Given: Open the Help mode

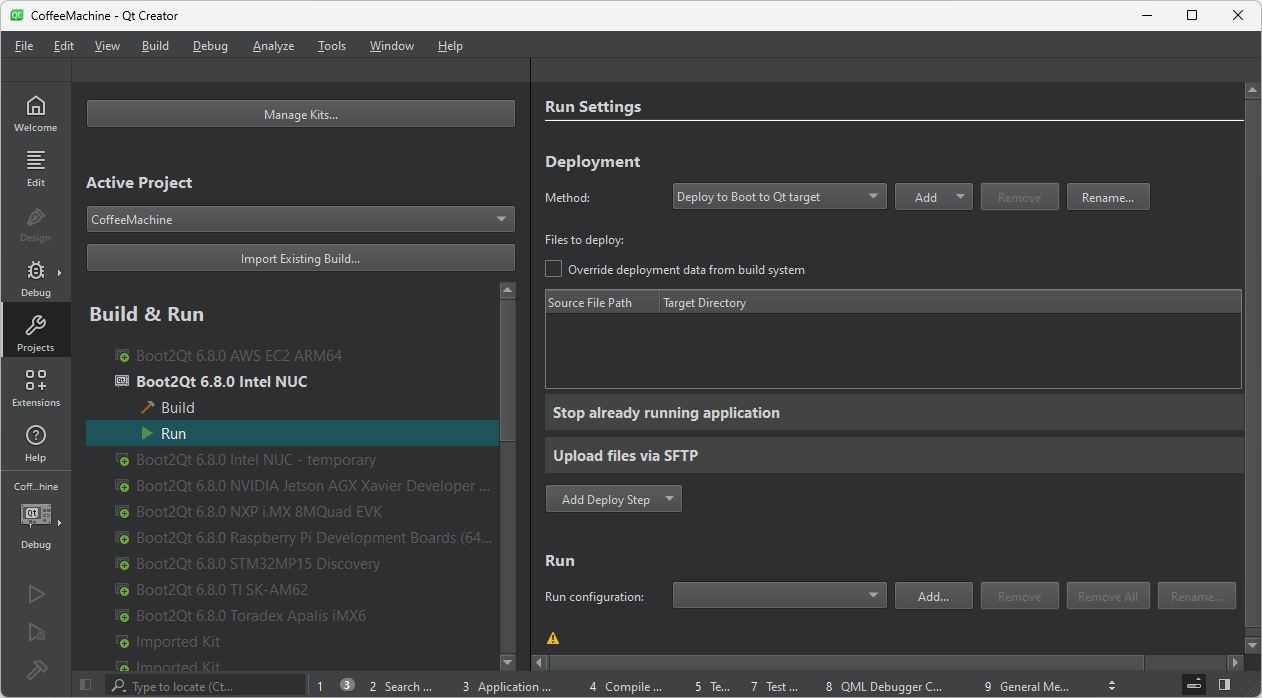Looking at the screenshot, I should coord(35,442).
